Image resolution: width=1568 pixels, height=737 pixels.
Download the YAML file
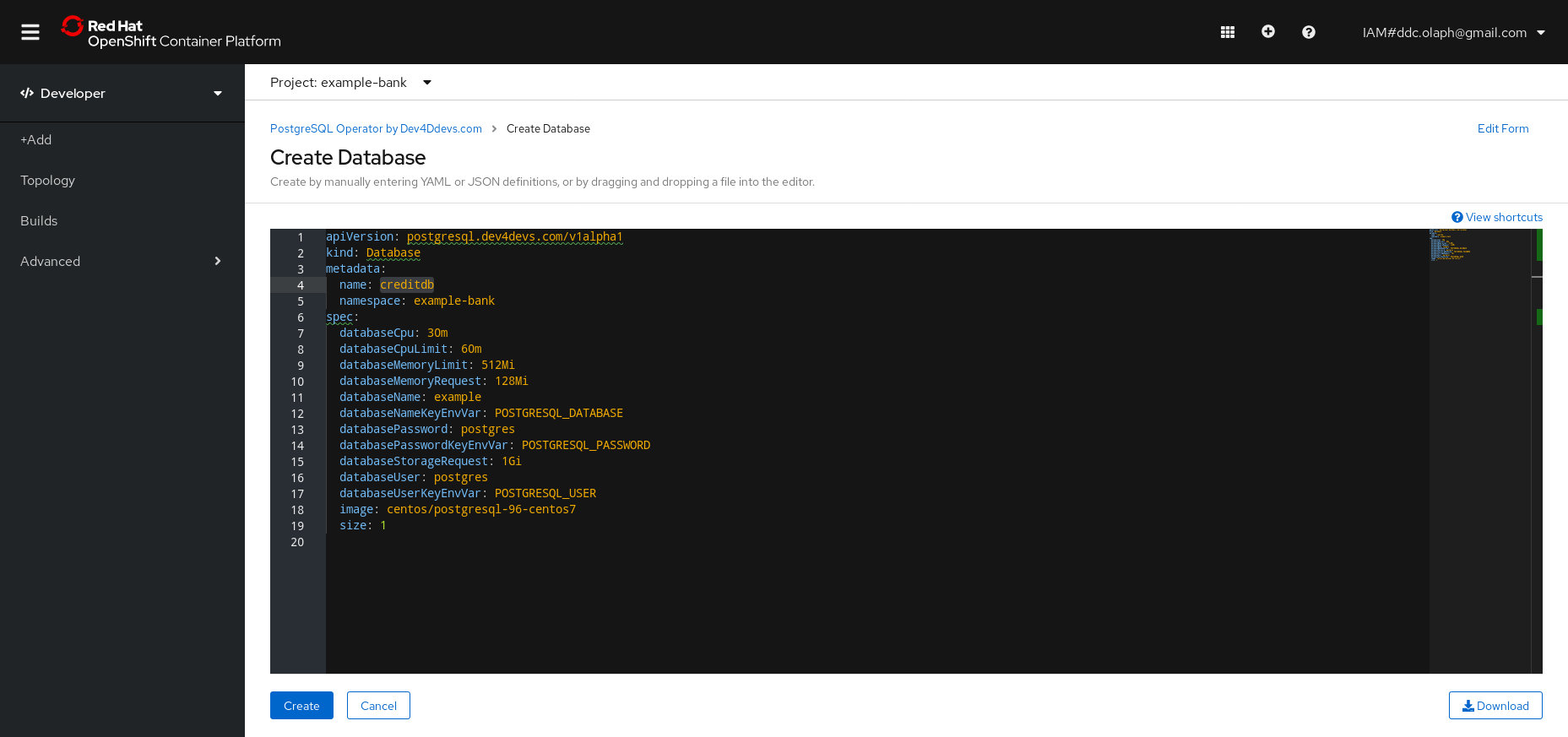[x=1495, y=706]
